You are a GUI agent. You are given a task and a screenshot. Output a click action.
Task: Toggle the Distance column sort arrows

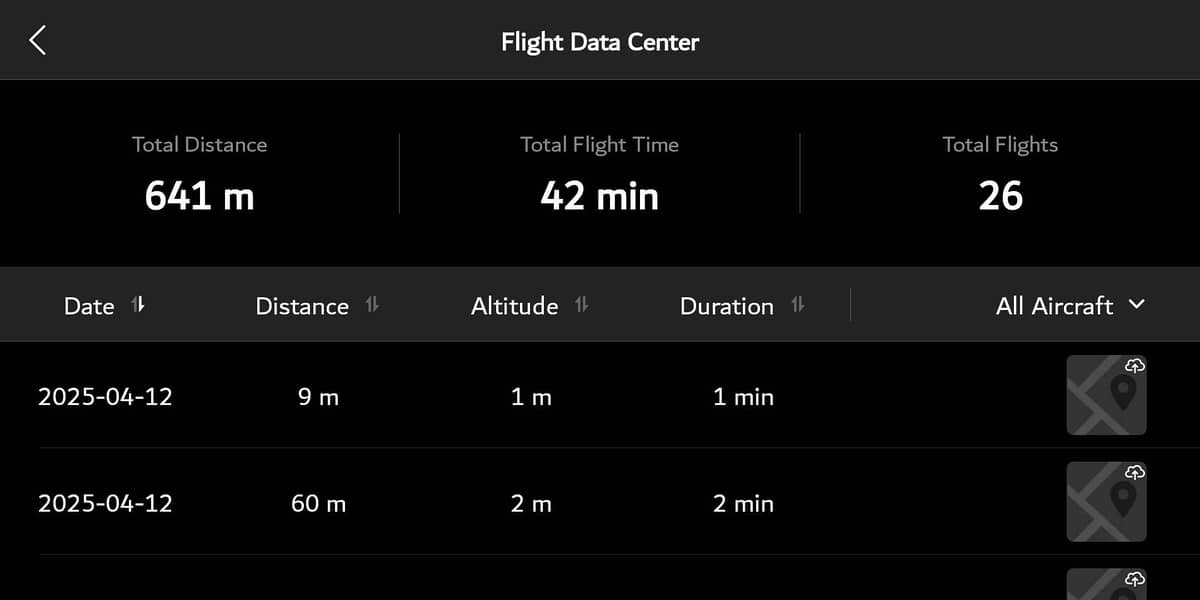pyautogui.click(x=372, y=305)
